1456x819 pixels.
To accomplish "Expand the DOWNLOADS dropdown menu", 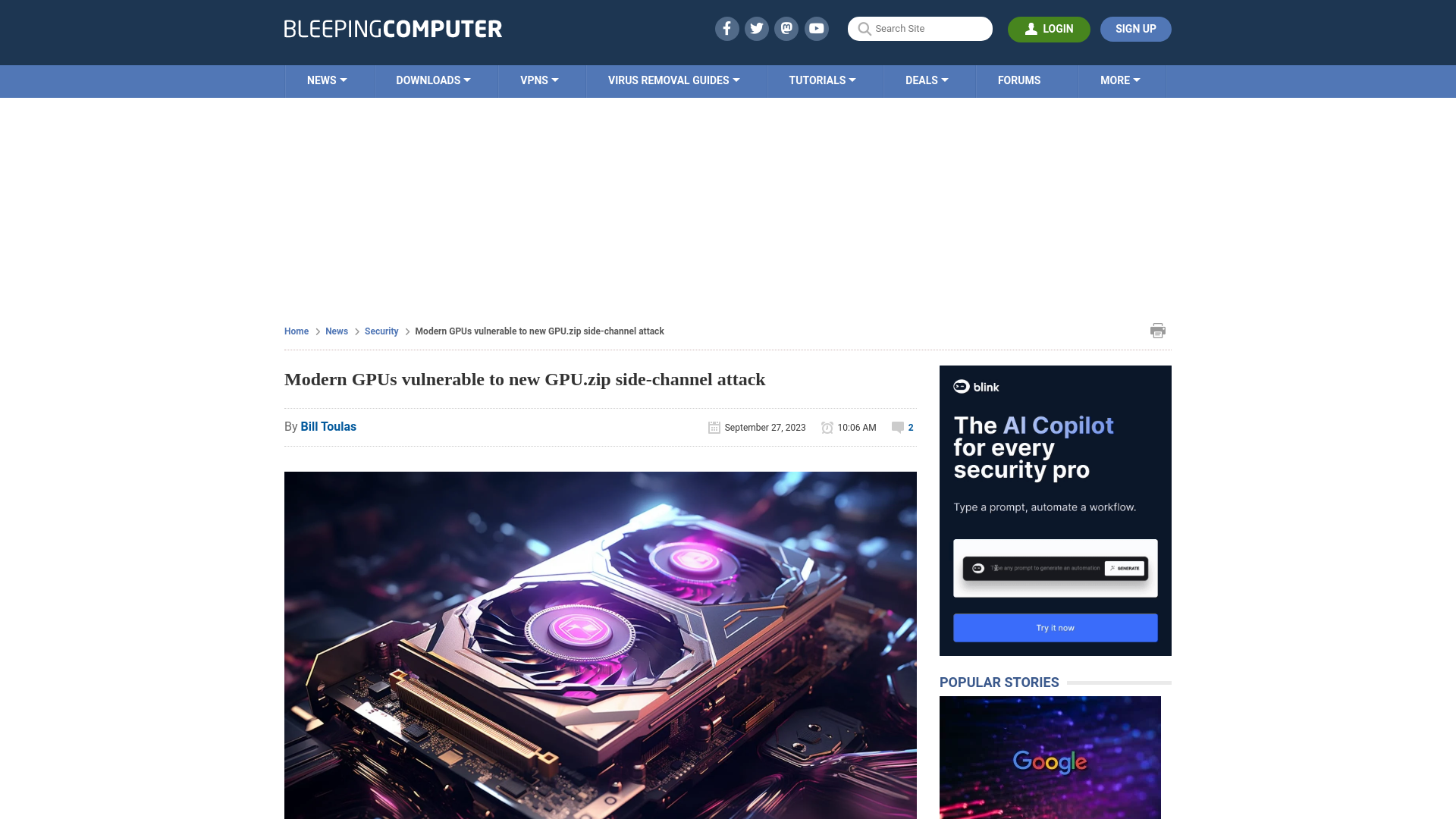I will 433,80.
